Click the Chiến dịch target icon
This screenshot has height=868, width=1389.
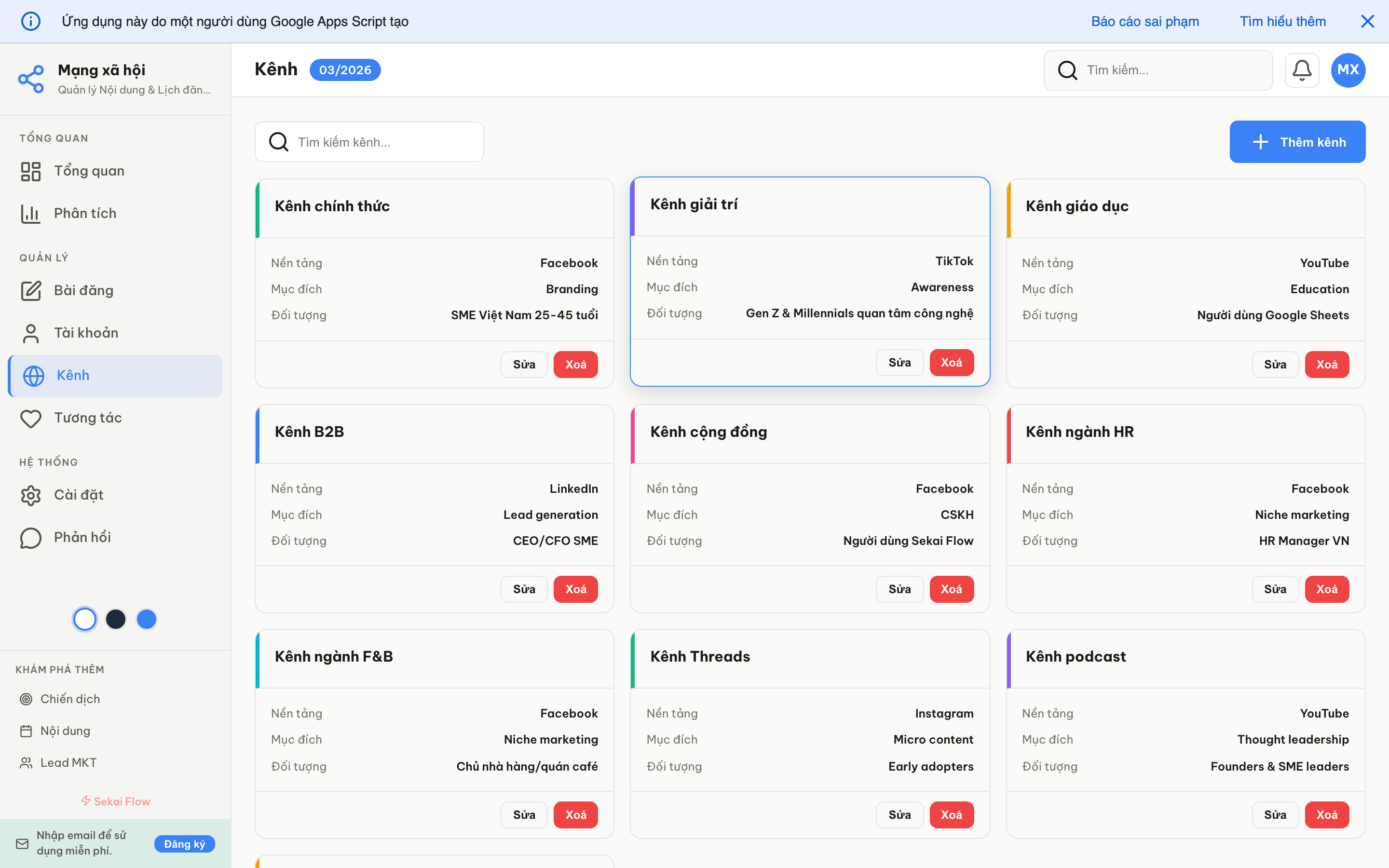[x=25, y=699]
